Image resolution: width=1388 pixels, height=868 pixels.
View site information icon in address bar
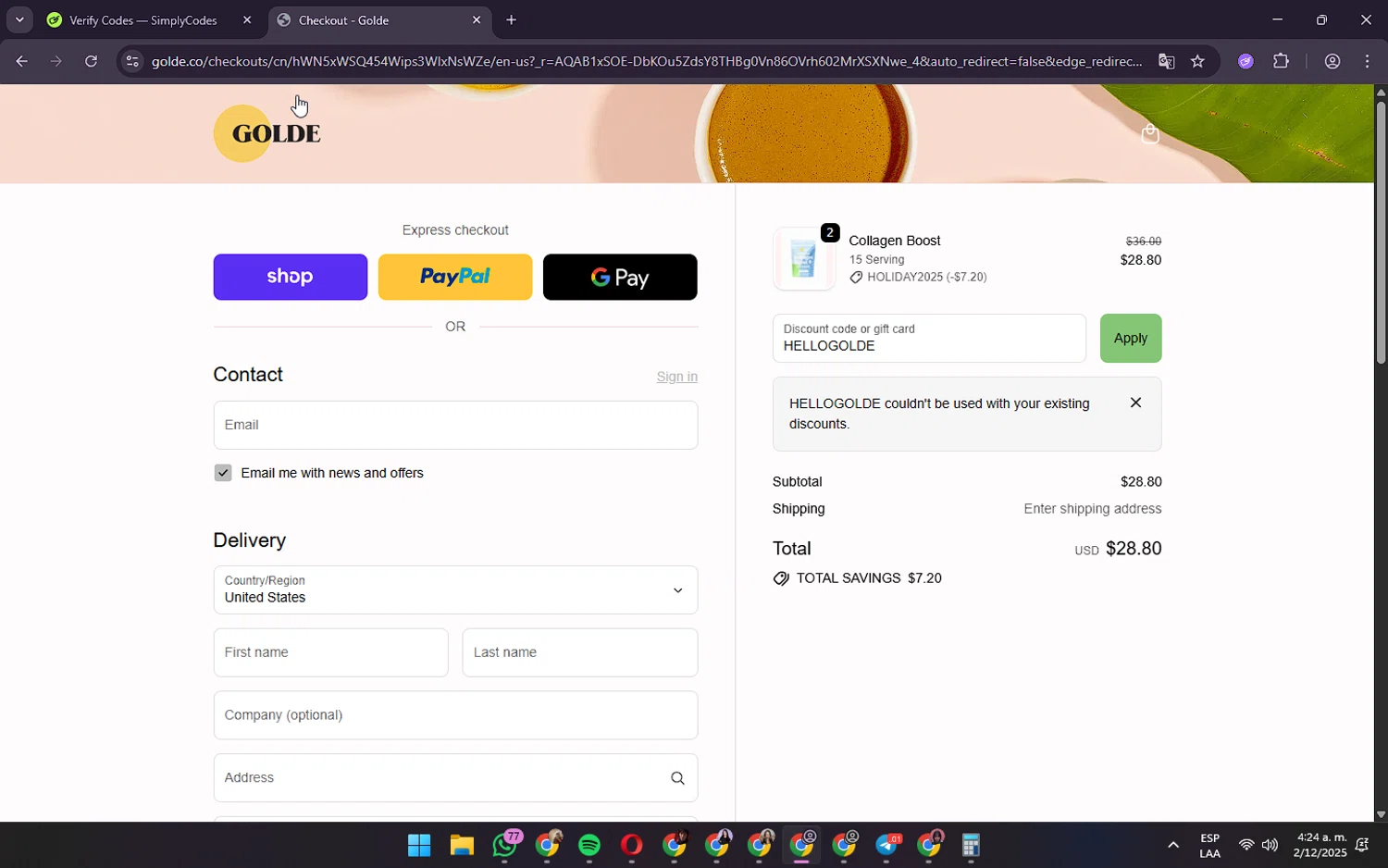point(132,62)
